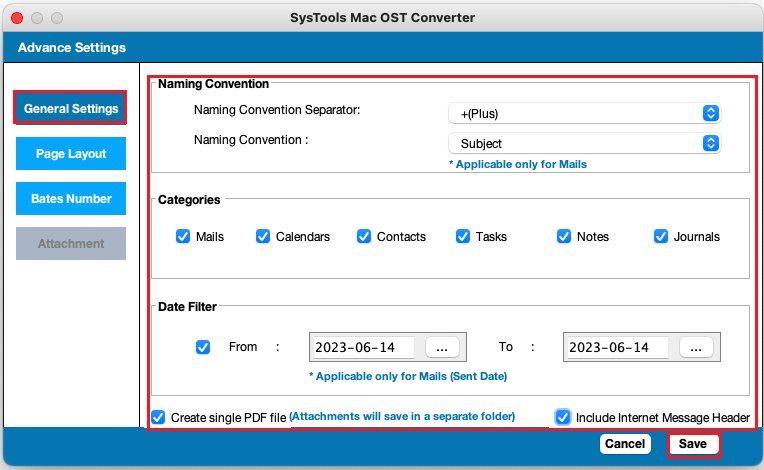Click the Naming Convention Separator label

click(277, 110)
